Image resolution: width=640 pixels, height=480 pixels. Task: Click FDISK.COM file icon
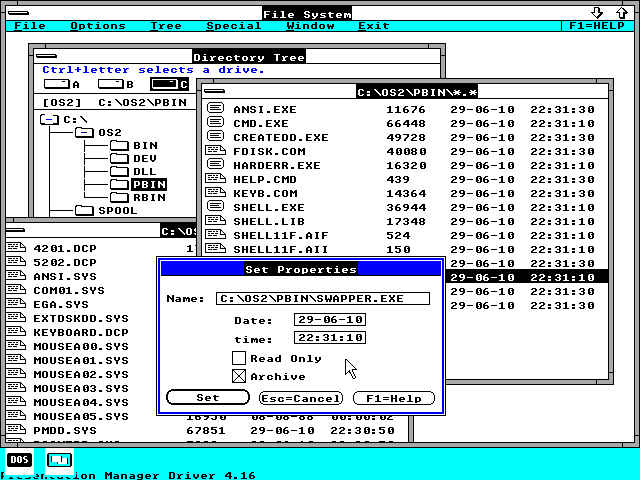pos(215,151)
